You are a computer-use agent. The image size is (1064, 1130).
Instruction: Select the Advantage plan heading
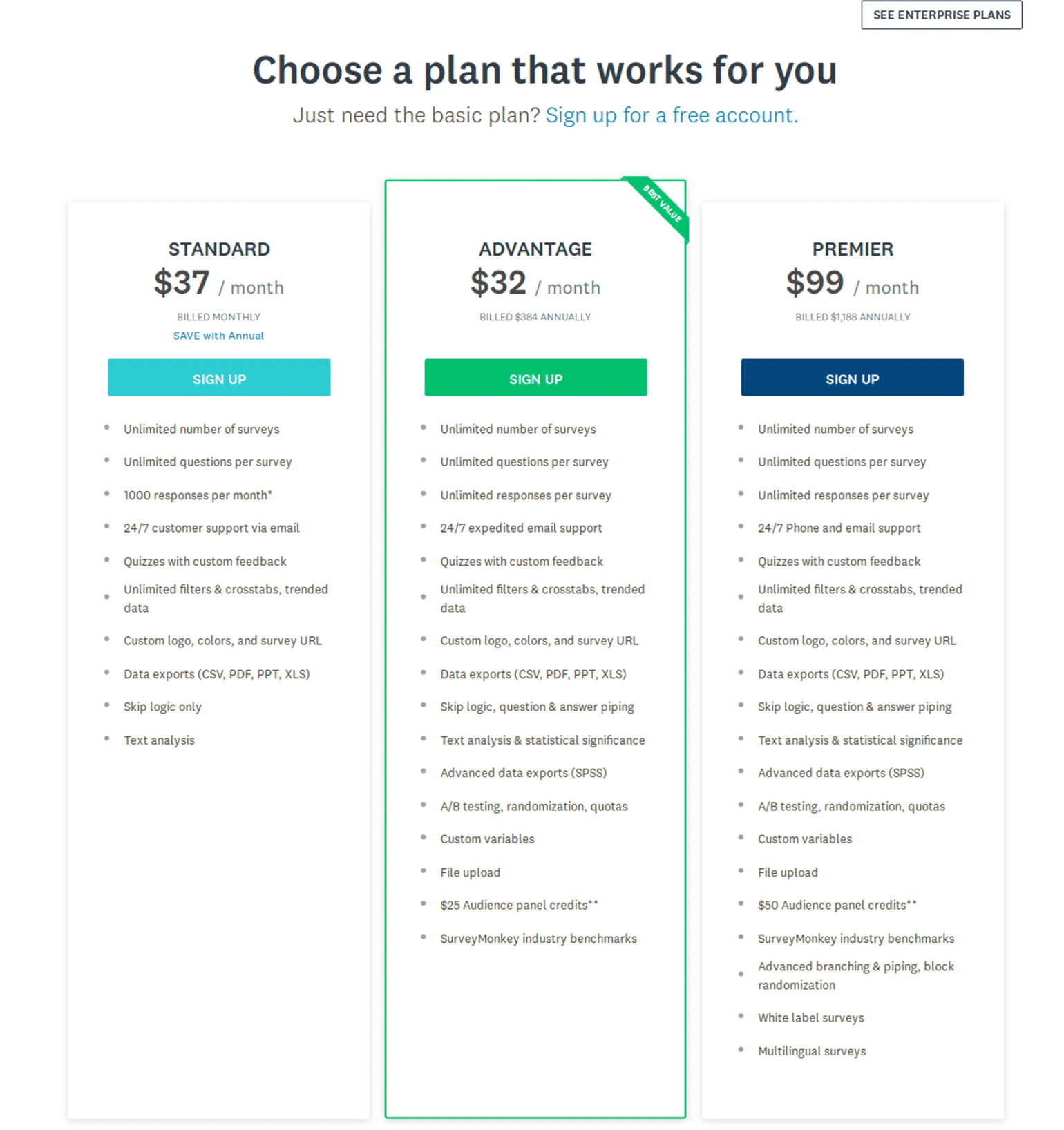click(535, 249)
